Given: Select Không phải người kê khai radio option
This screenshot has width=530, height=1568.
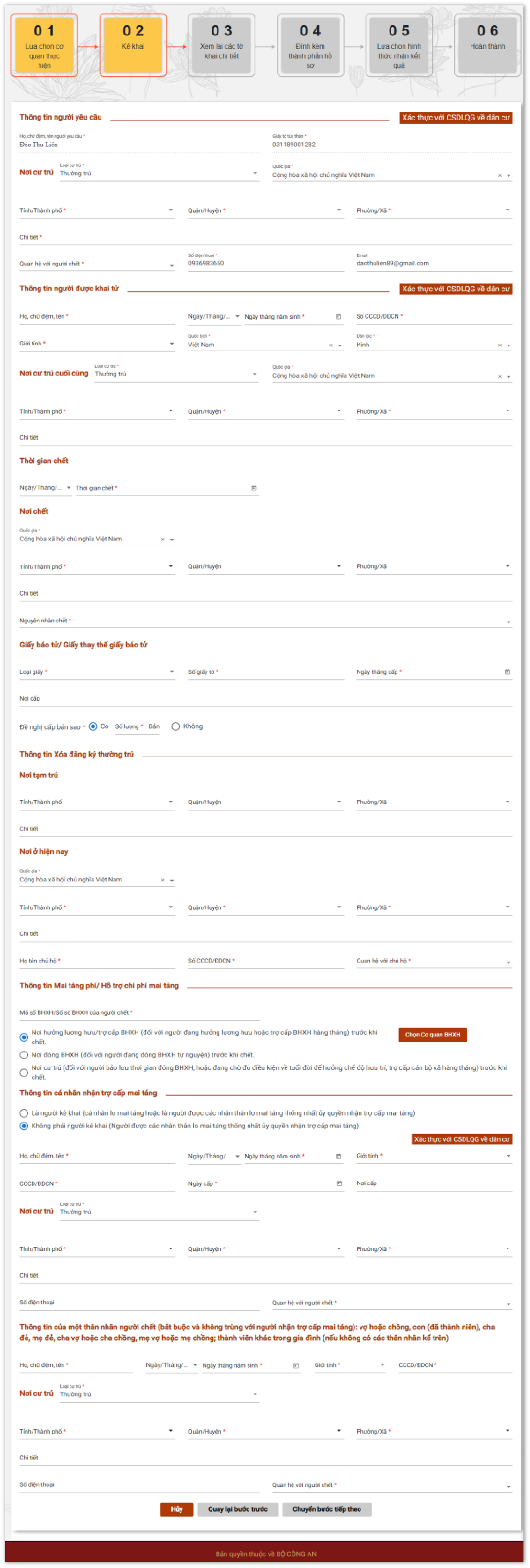Looking at the screenshot, I should pyautogui.click(x=24, y=1126).
